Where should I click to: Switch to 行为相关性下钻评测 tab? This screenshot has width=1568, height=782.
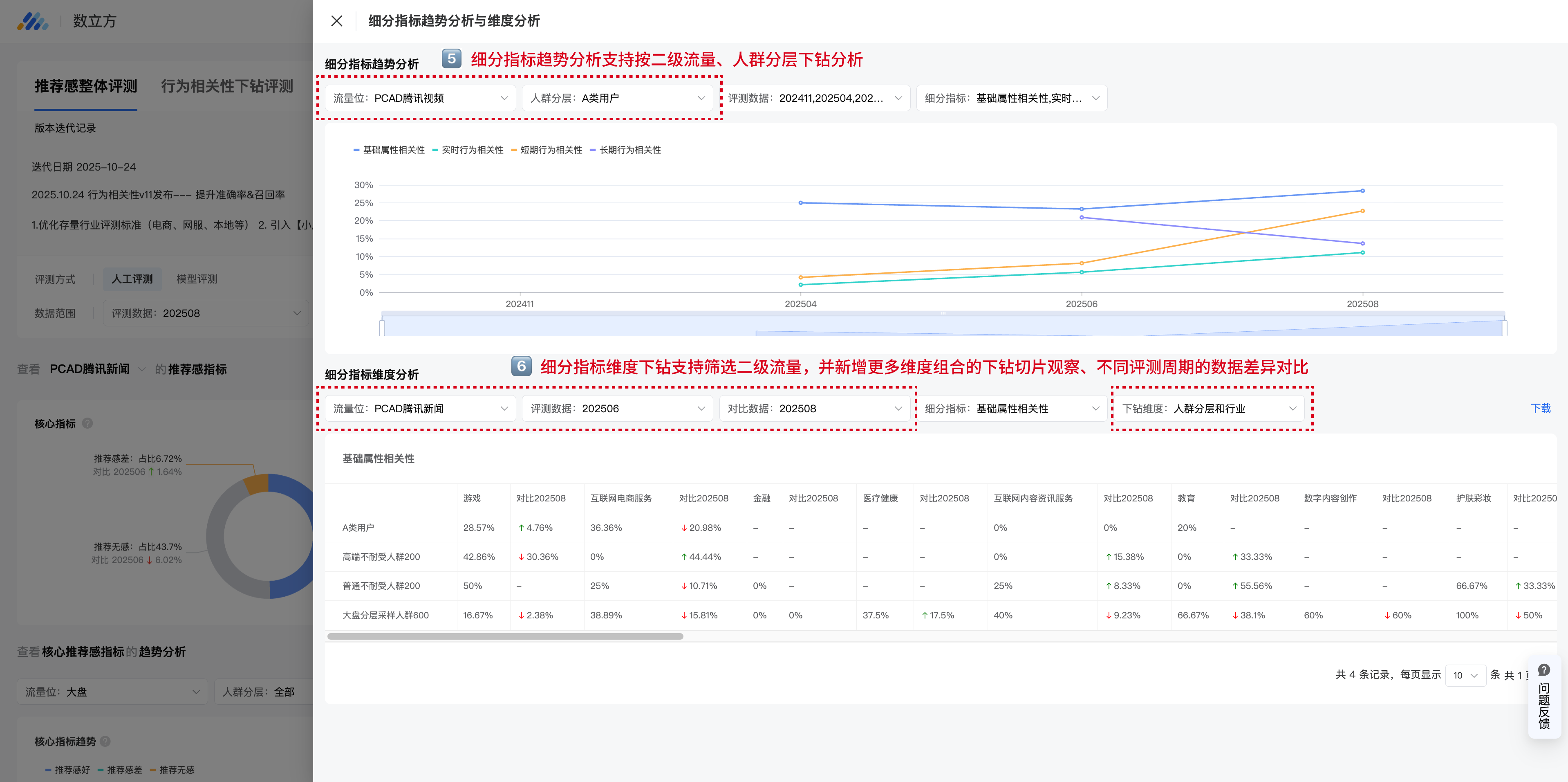pos(226,86)
